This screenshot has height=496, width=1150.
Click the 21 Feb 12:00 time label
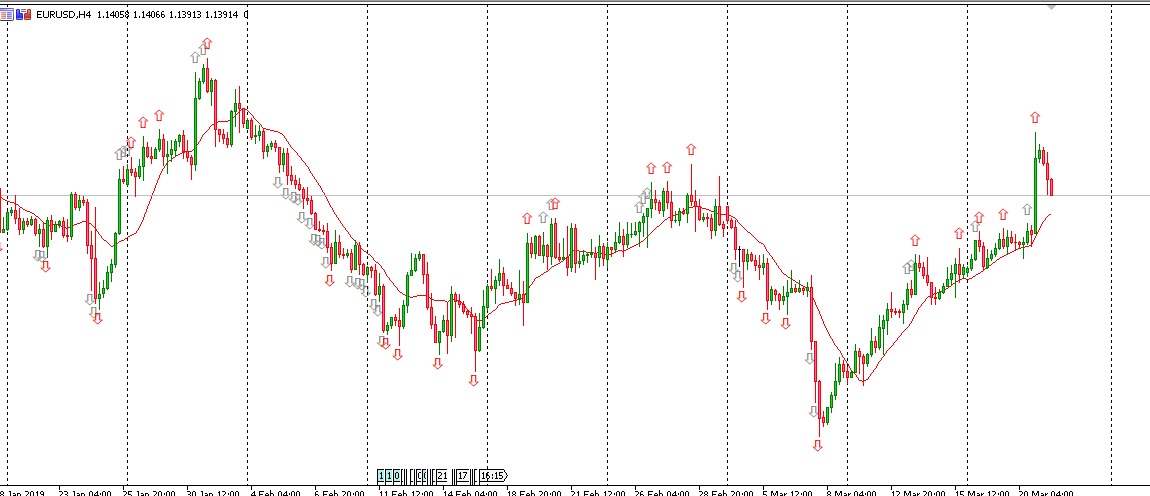(598, 492)
